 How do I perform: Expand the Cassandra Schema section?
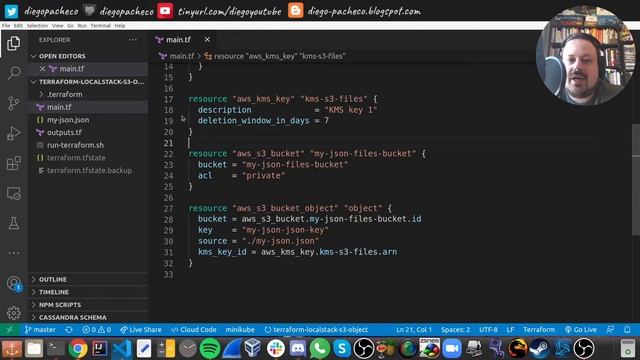(x=88, y=317)
